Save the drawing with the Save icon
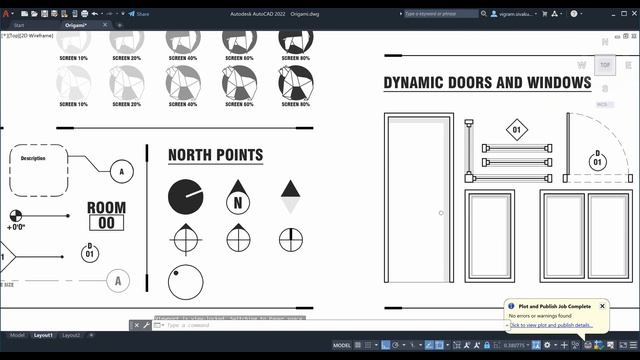Screen dimensions: 640x360 (44, 13)
